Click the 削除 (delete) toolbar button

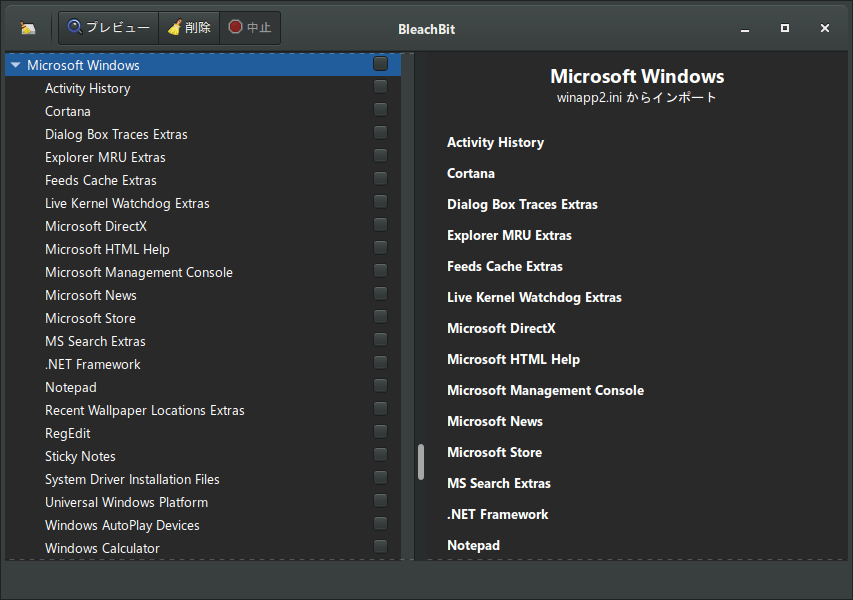tap(189, 28)
